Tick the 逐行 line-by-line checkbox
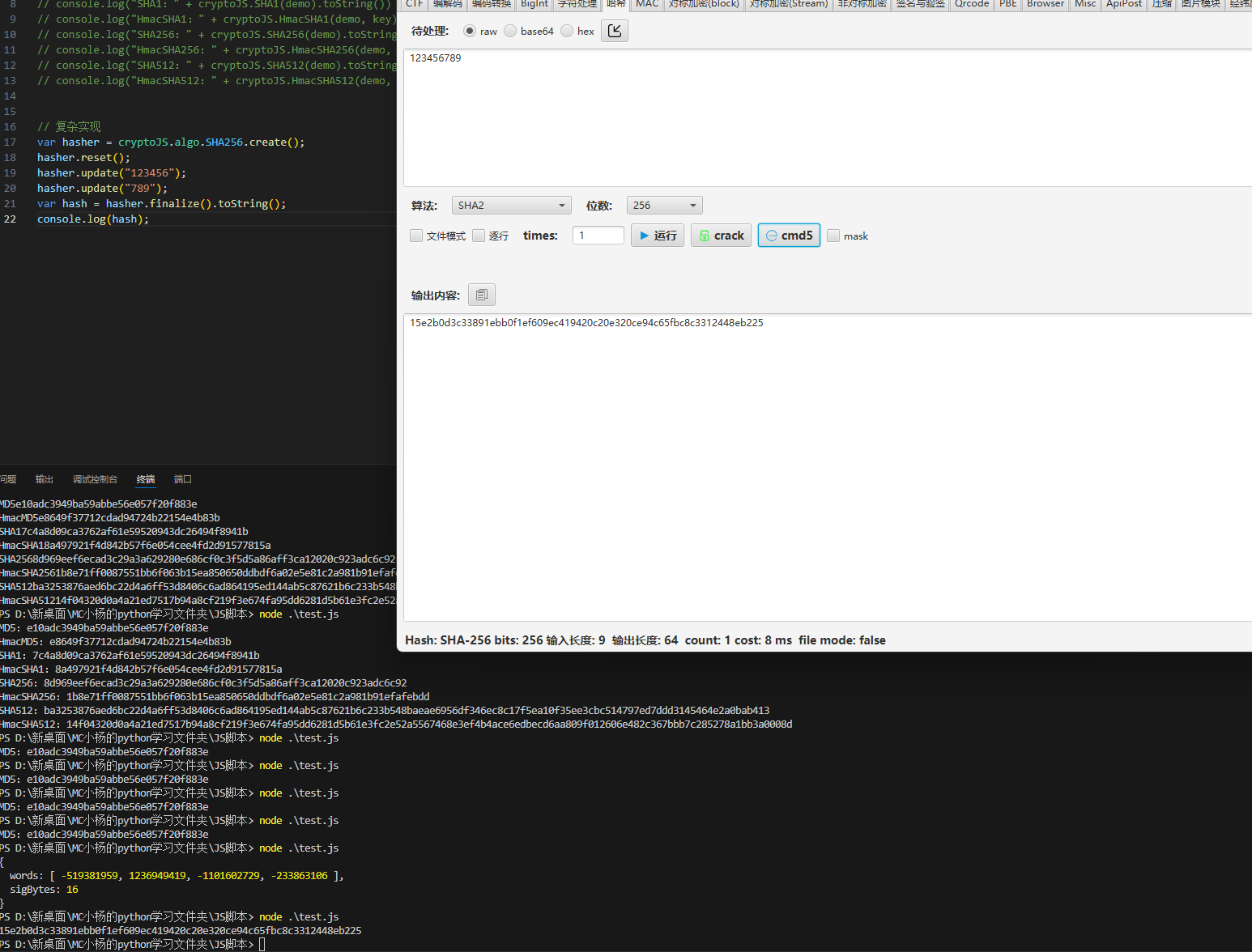Viewport: 1252px width, 952px height. coord(479,236)
